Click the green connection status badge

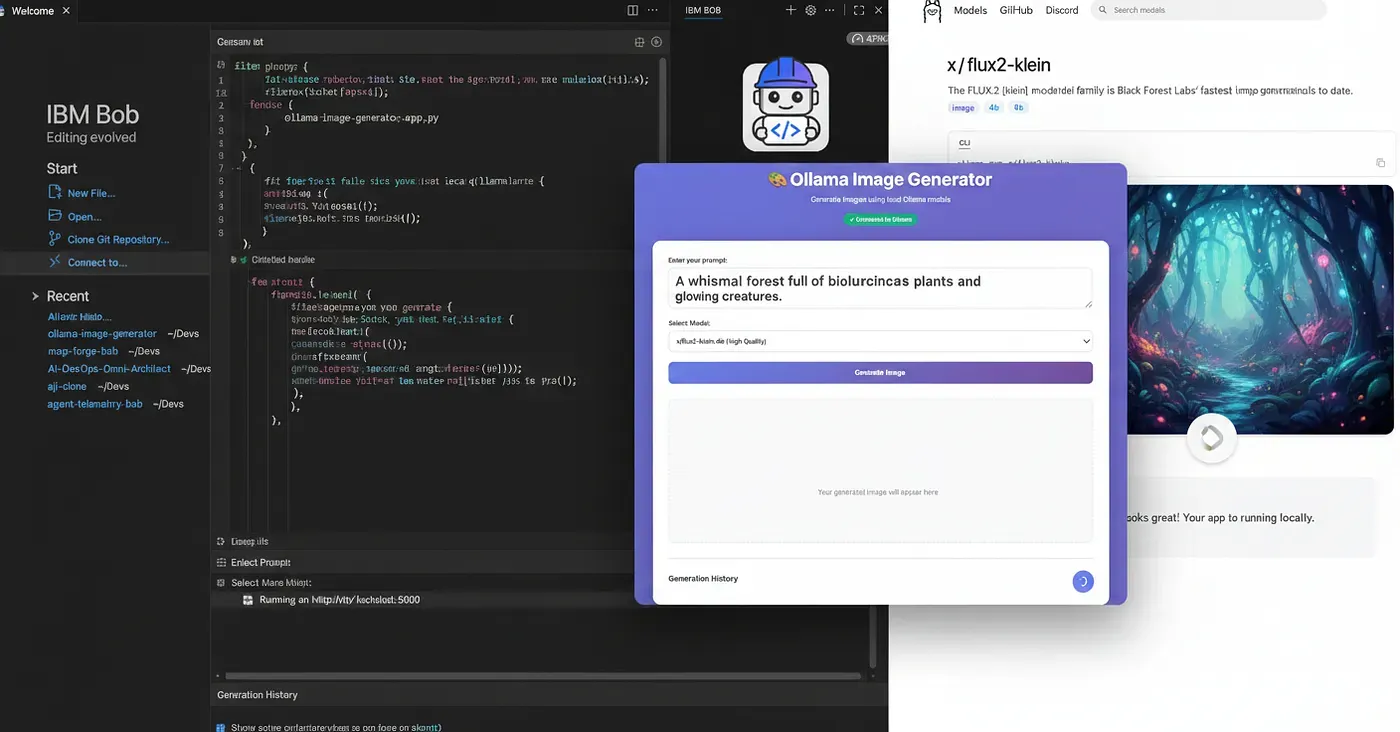pyautogui.click(x=880, y=218)
